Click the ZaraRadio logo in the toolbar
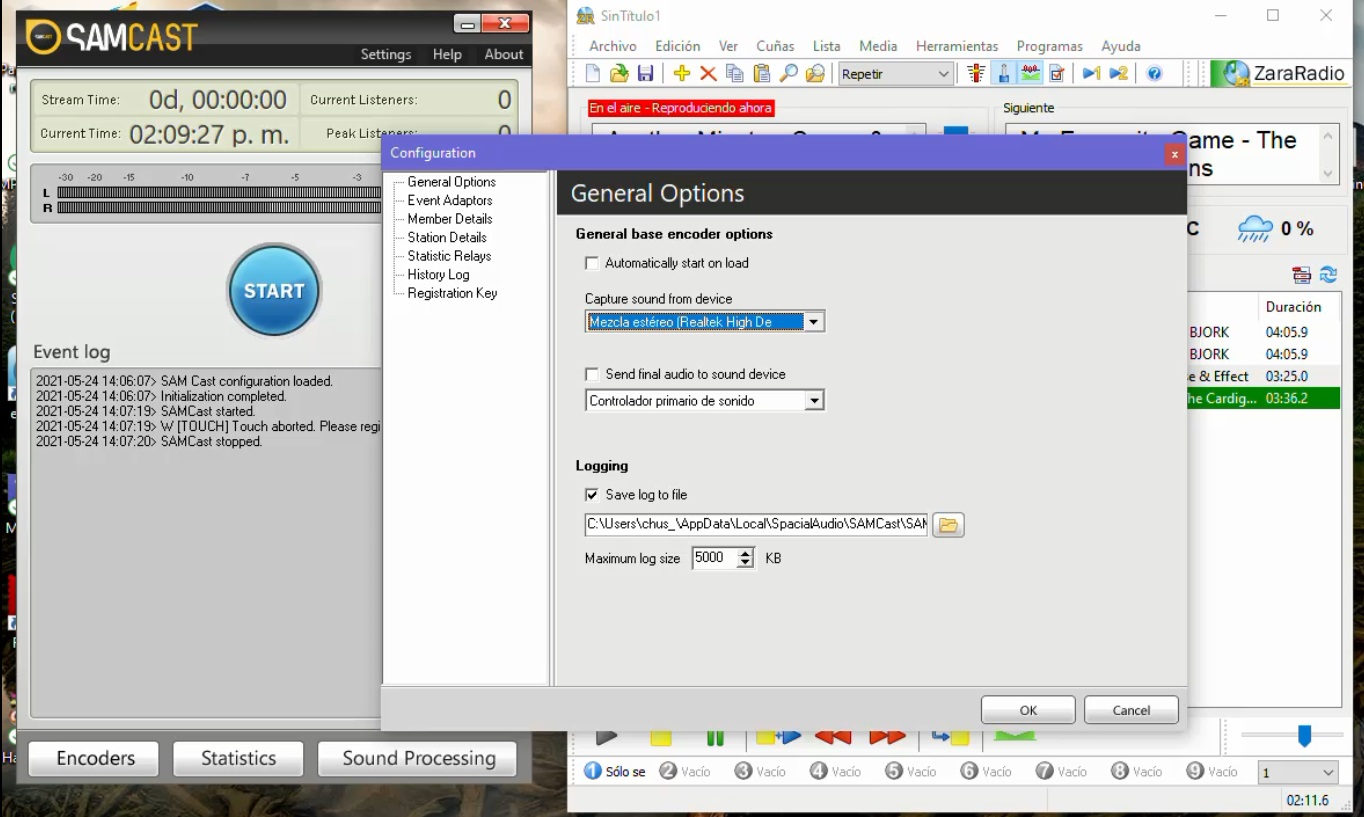Screen dimensions: 1364x817 click(x=1281, y=73)
